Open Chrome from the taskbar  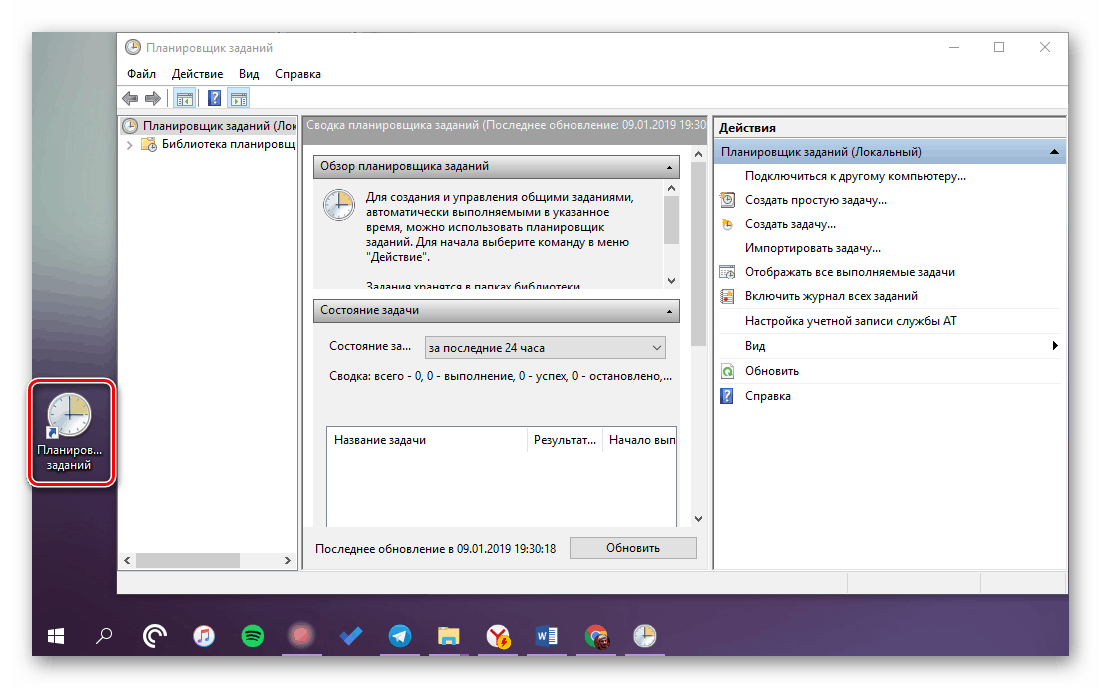pyautogui.click(x=596, y=637)
